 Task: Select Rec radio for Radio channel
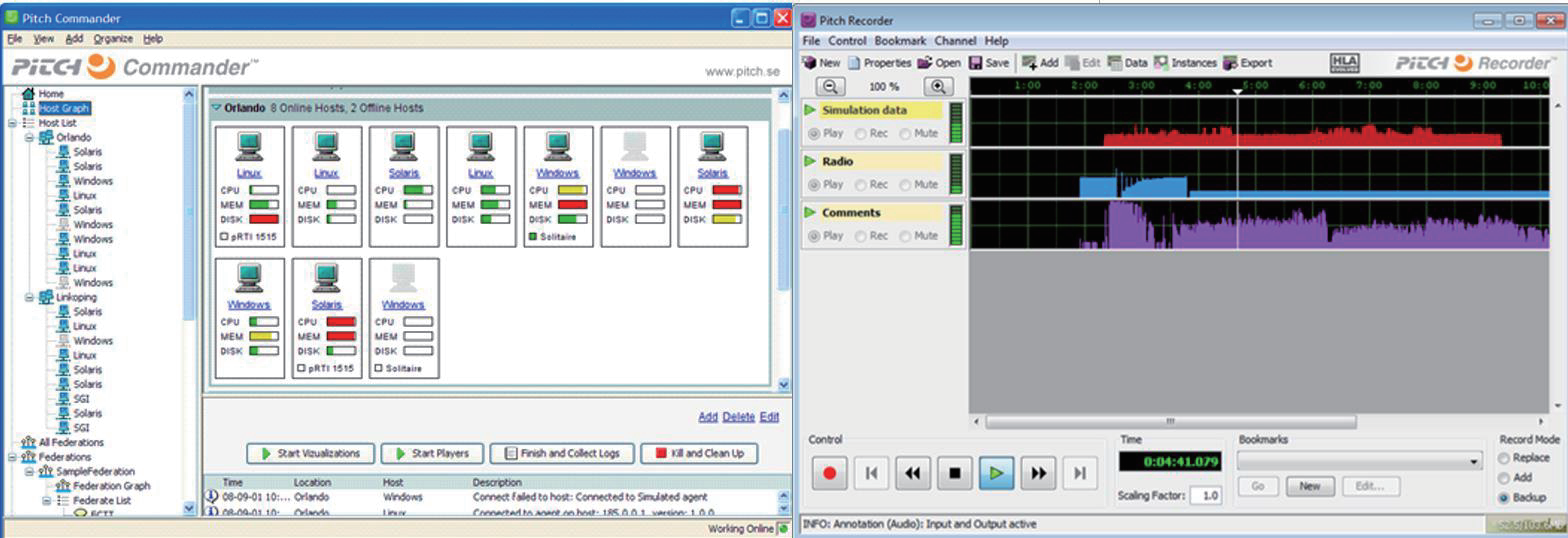(x=861, y=184)
